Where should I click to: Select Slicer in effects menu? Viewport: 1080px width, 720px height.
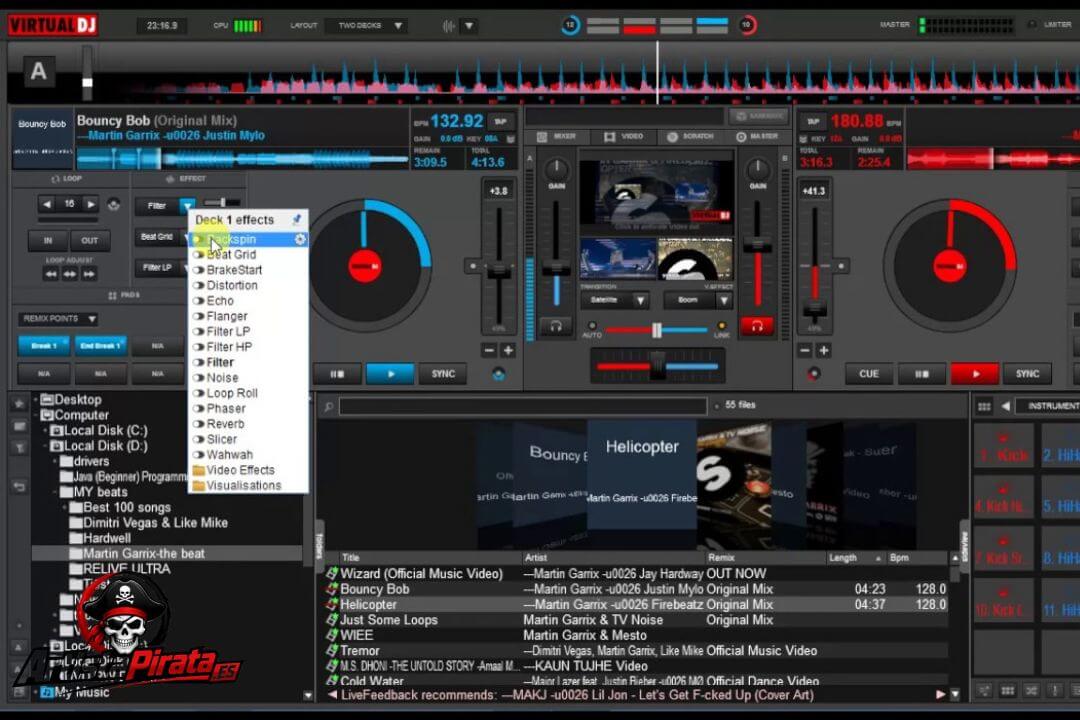click(x=222, y=440)
